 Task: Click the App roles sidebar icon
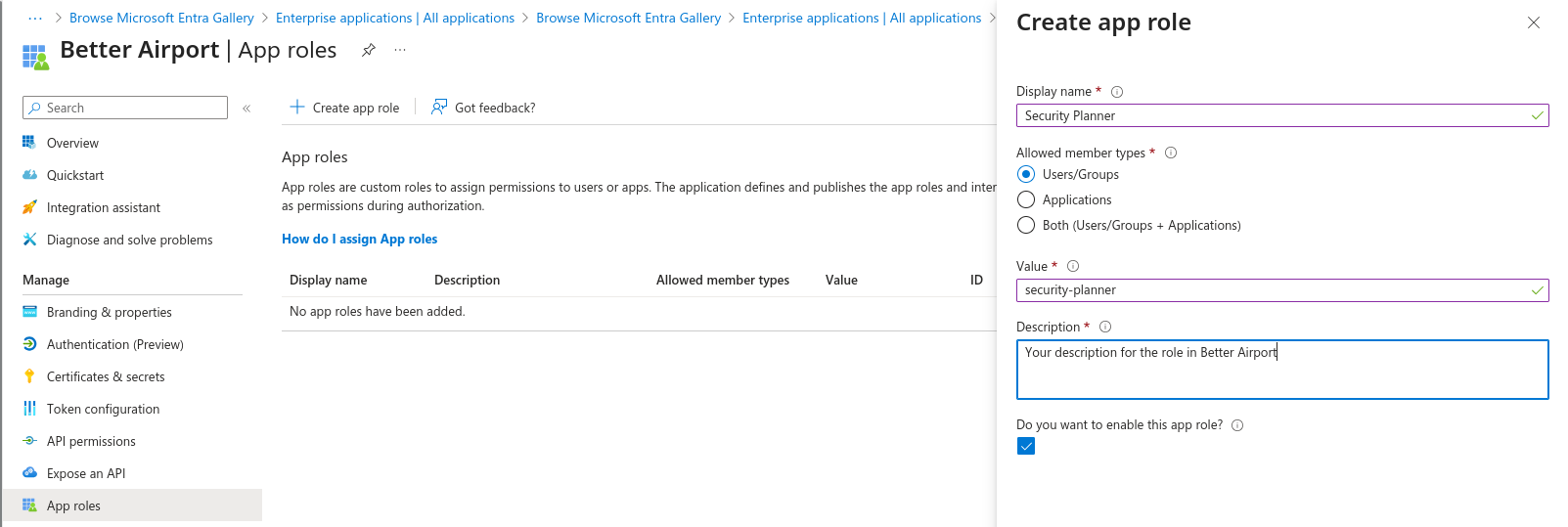(29, 505)
